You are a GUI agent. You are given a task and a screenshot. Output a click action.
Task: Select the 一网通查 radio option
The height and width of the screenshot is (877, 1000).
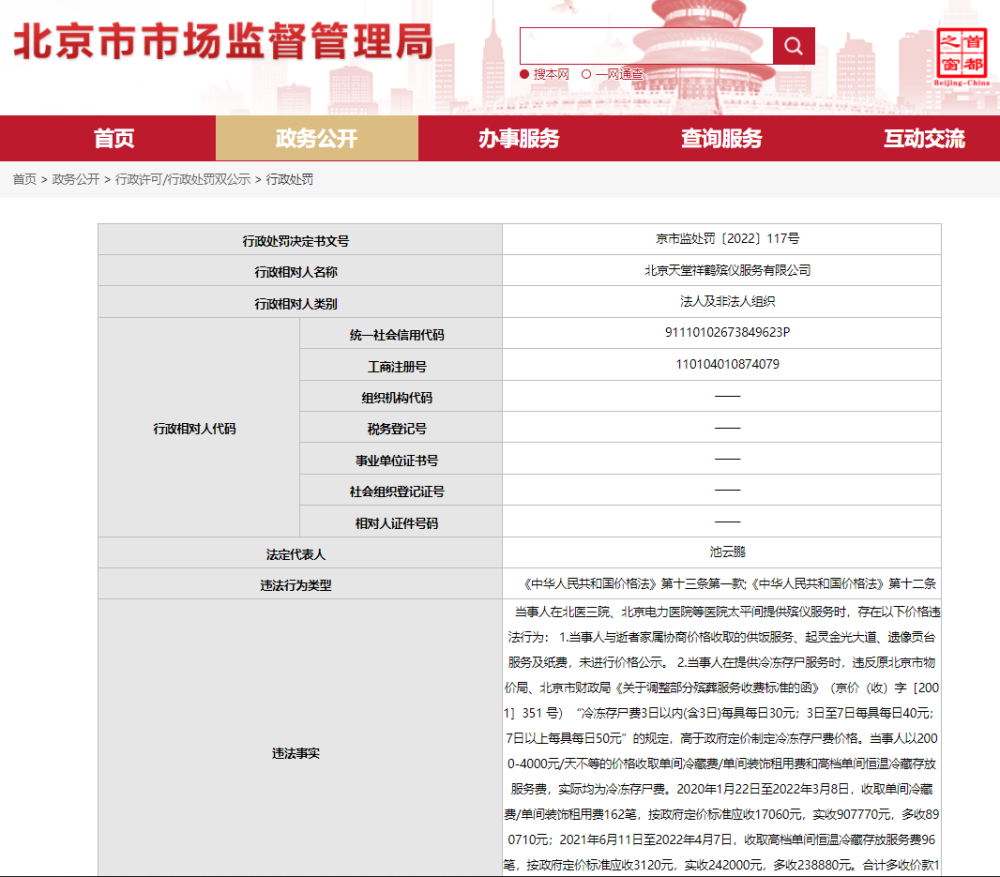pyautogui.click(x=612, y=74)
